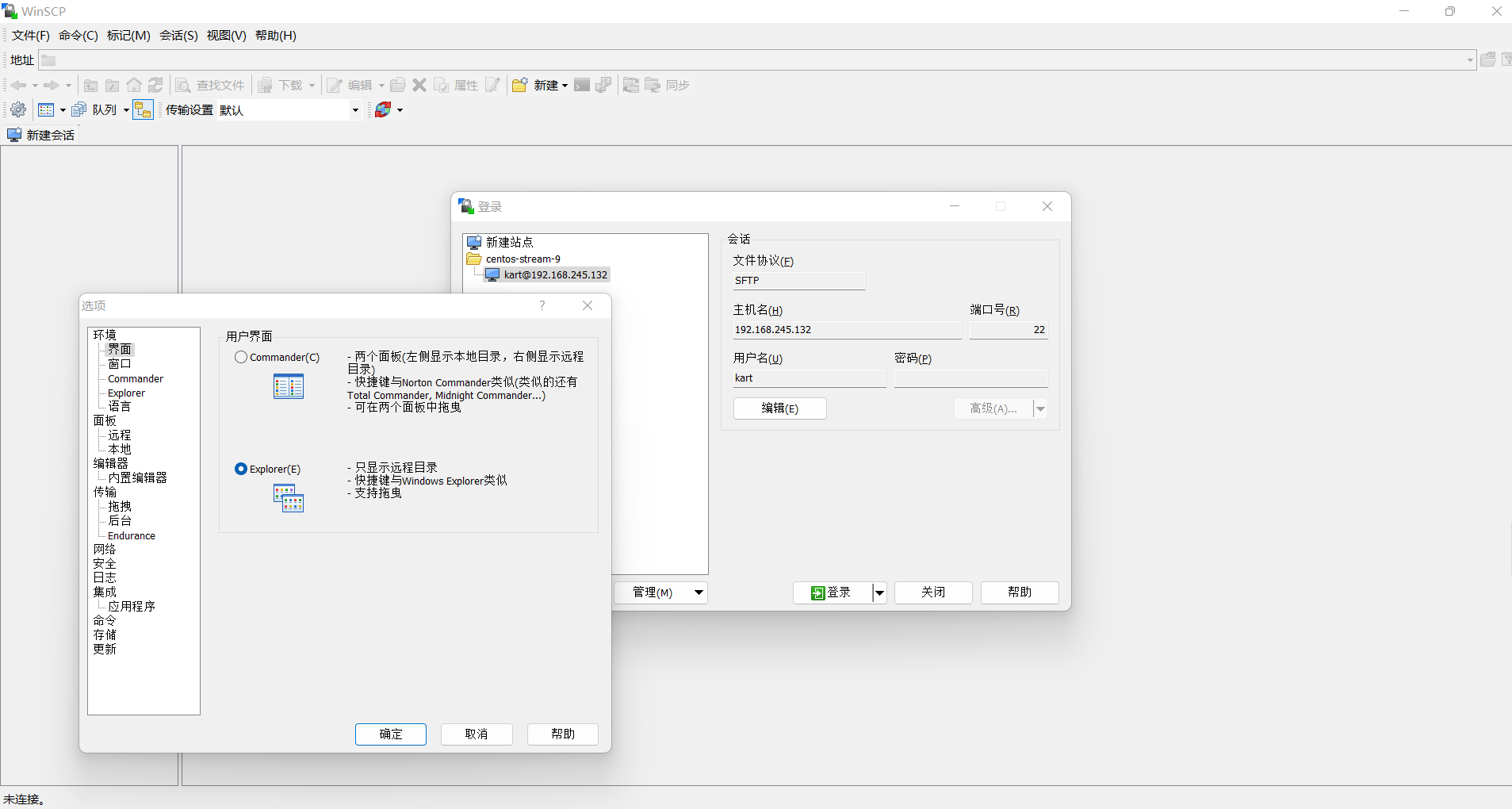Open the 会话(S) menu
Viewport: 1512px width, 809px height.
point(178,36)
